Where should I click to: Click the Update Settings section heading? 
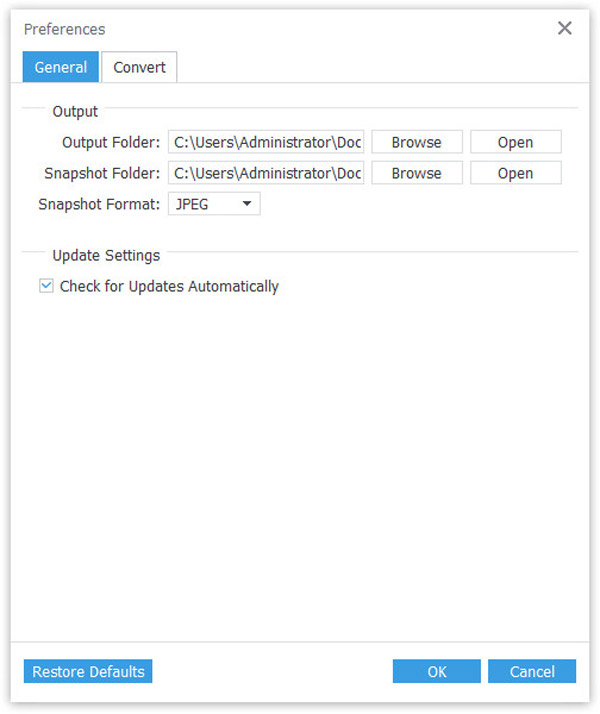(x=106, y=255)
